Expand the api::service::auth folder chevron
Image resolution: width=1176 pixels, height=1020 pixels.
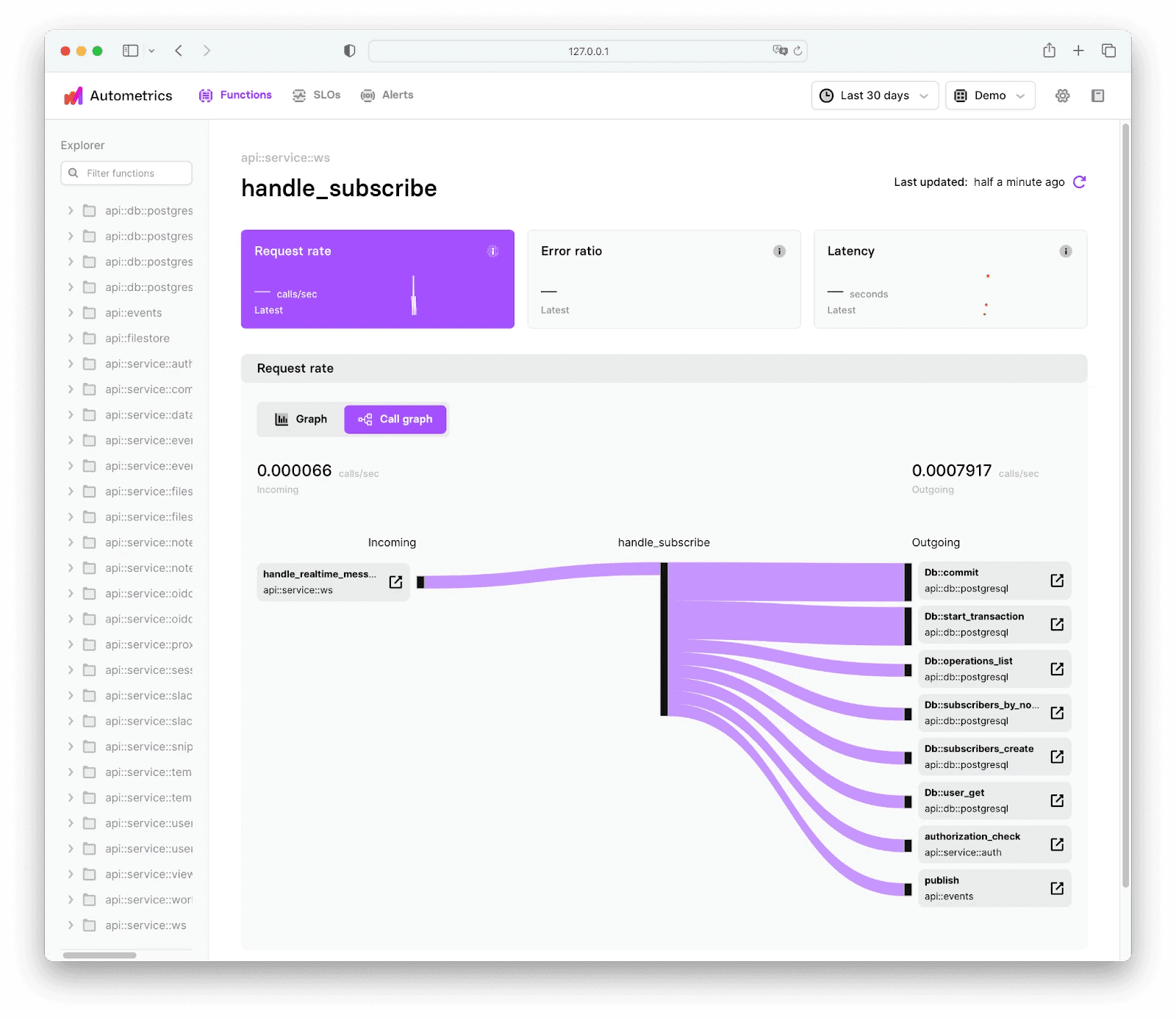click(71, 364)
